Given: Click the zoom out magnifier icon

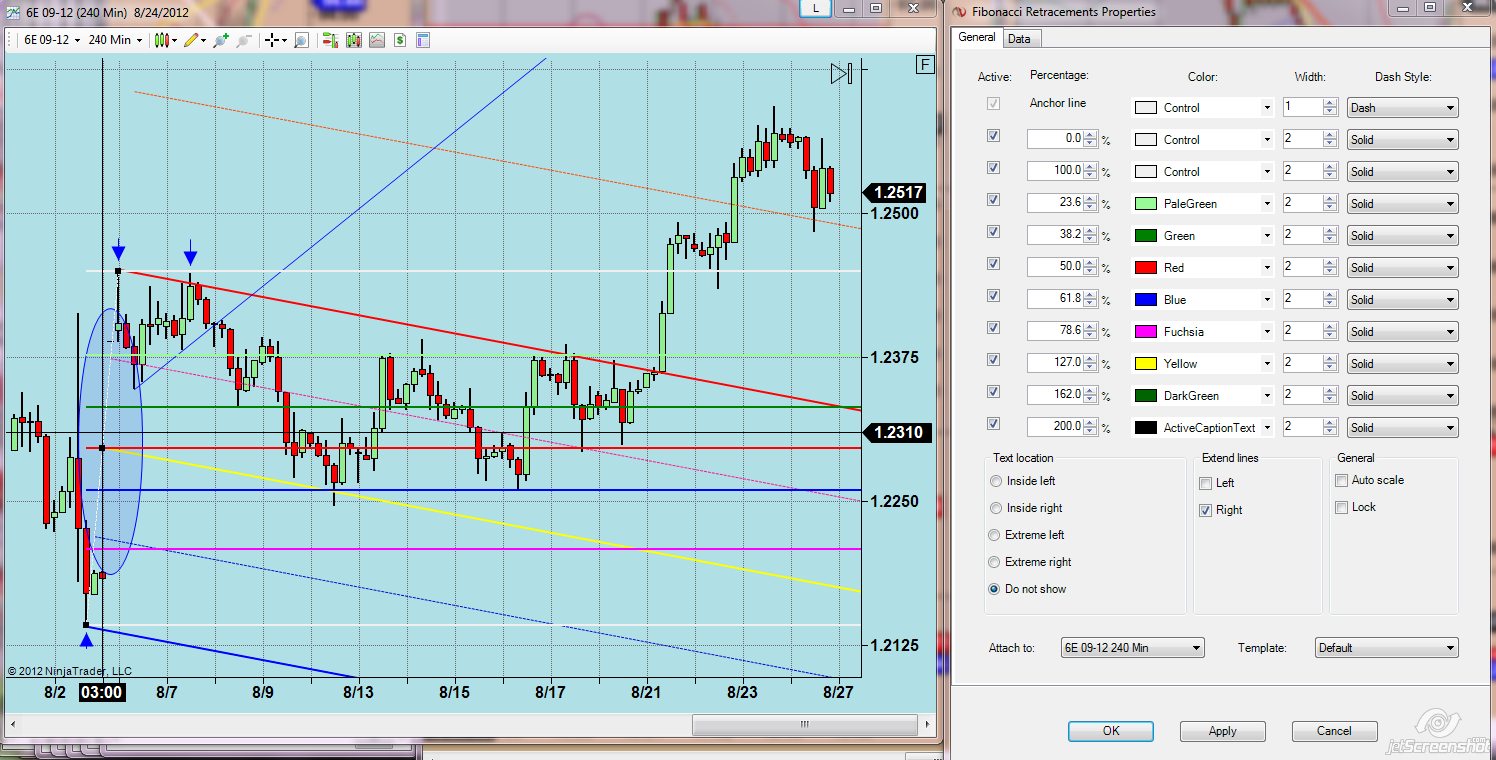Looking at the screenshot, I should click(242, 40).
